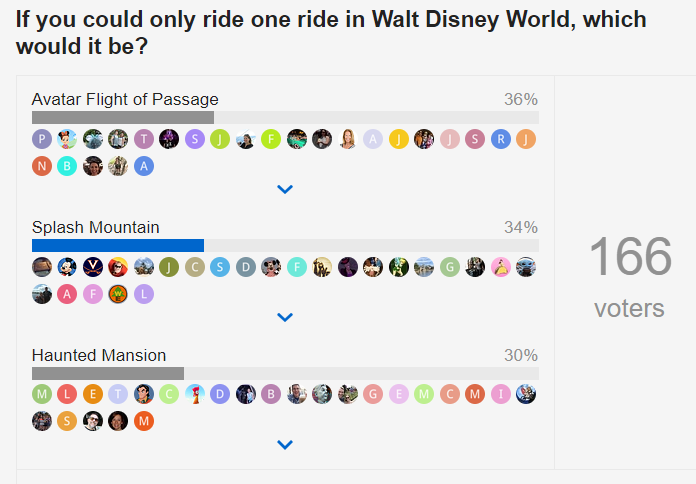Open the Minnie Mouse voter avatar
Screen dimensions: 696x484
click(67, 139)
